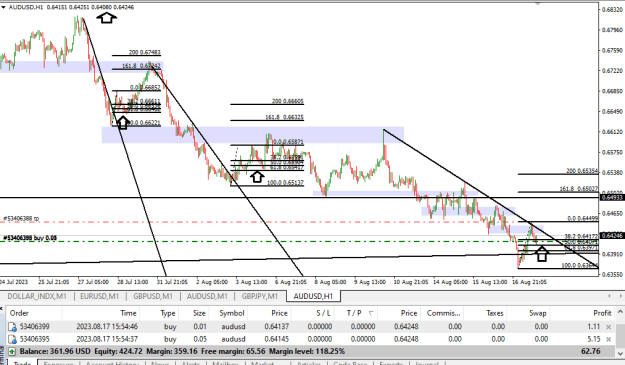Select the active AUDUSD,H1 chart tab
The width and height of the screenshot is (625, 365).
313,296
